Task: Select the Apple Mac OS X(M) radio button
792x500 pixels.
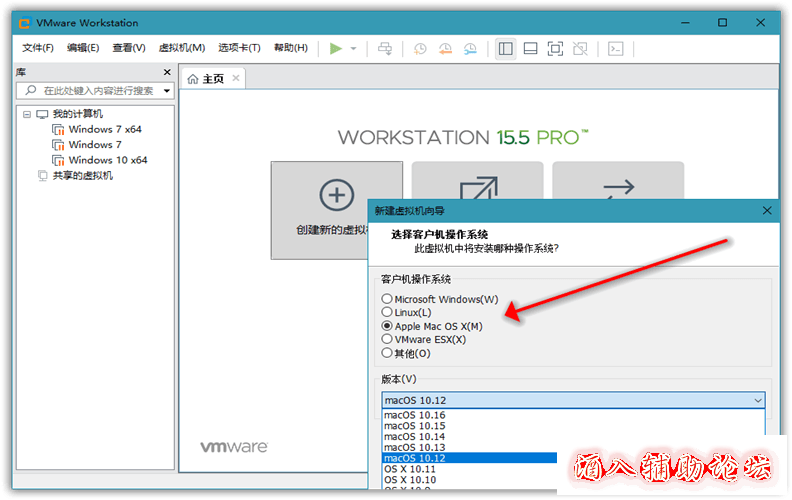Action: click(387, 326)
